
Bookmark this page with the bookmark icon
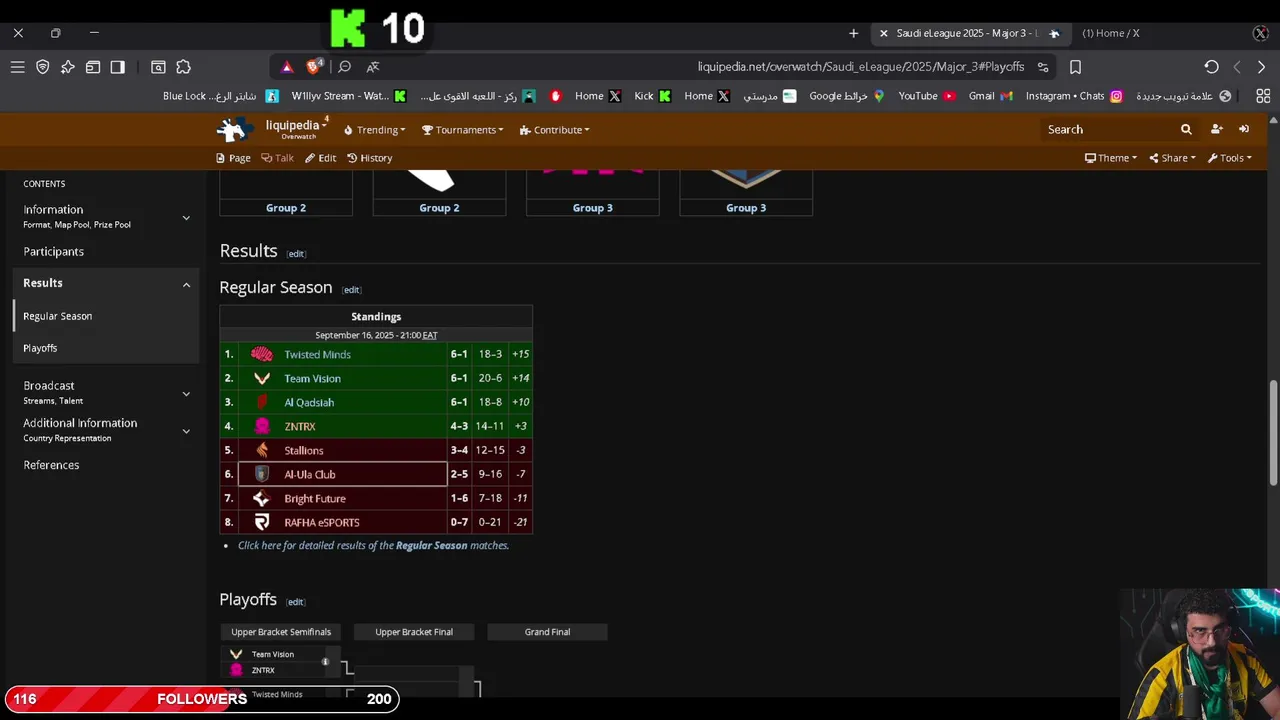(x=1075, y=67)
